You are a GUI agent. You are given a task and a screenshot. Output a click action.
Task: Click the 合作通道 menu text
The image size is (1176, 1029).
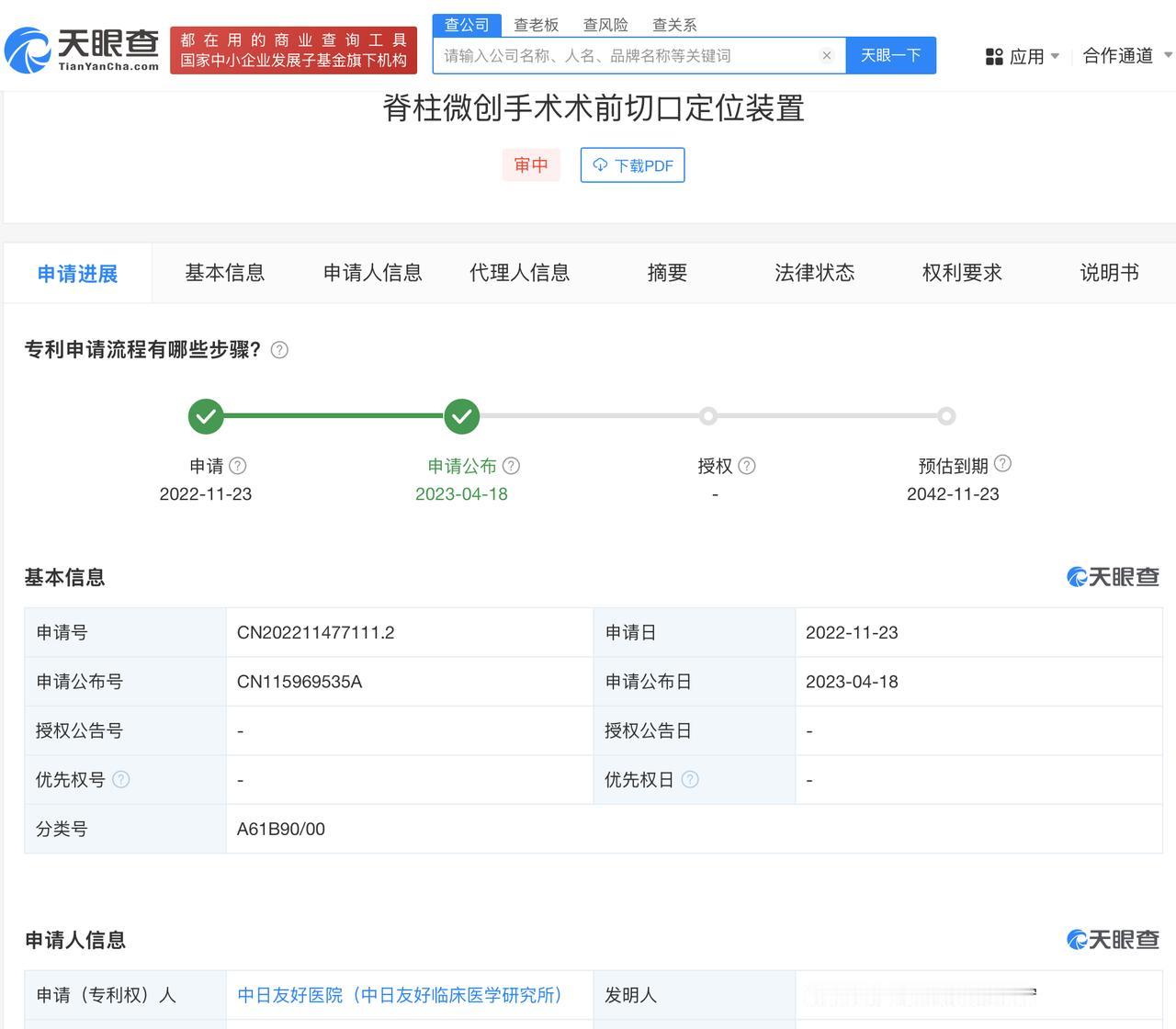tap(1118, 56)
